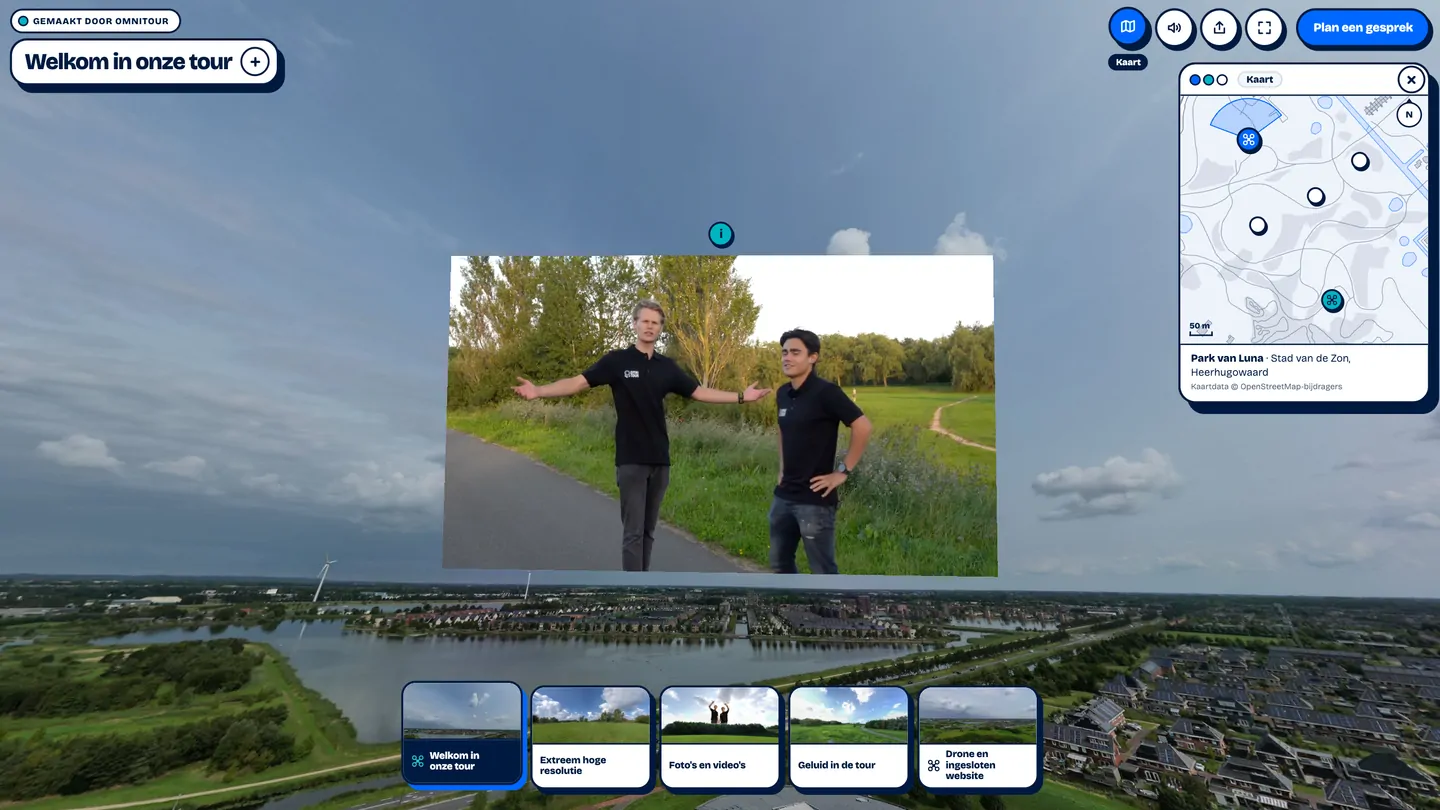Click the "Plan een gesprek" button
1440x810 pixels.
(1363, 28)
